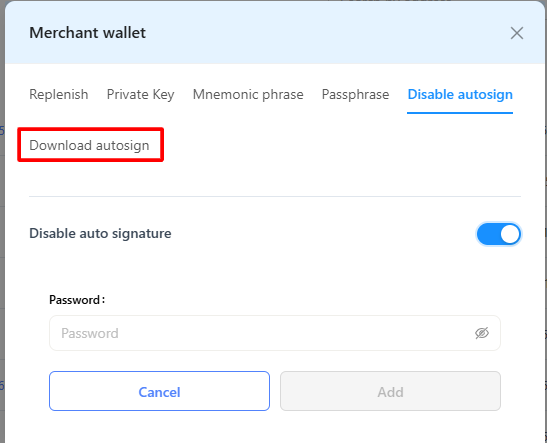
Task: Click the Add button
Action: click(x=390, y=391)
